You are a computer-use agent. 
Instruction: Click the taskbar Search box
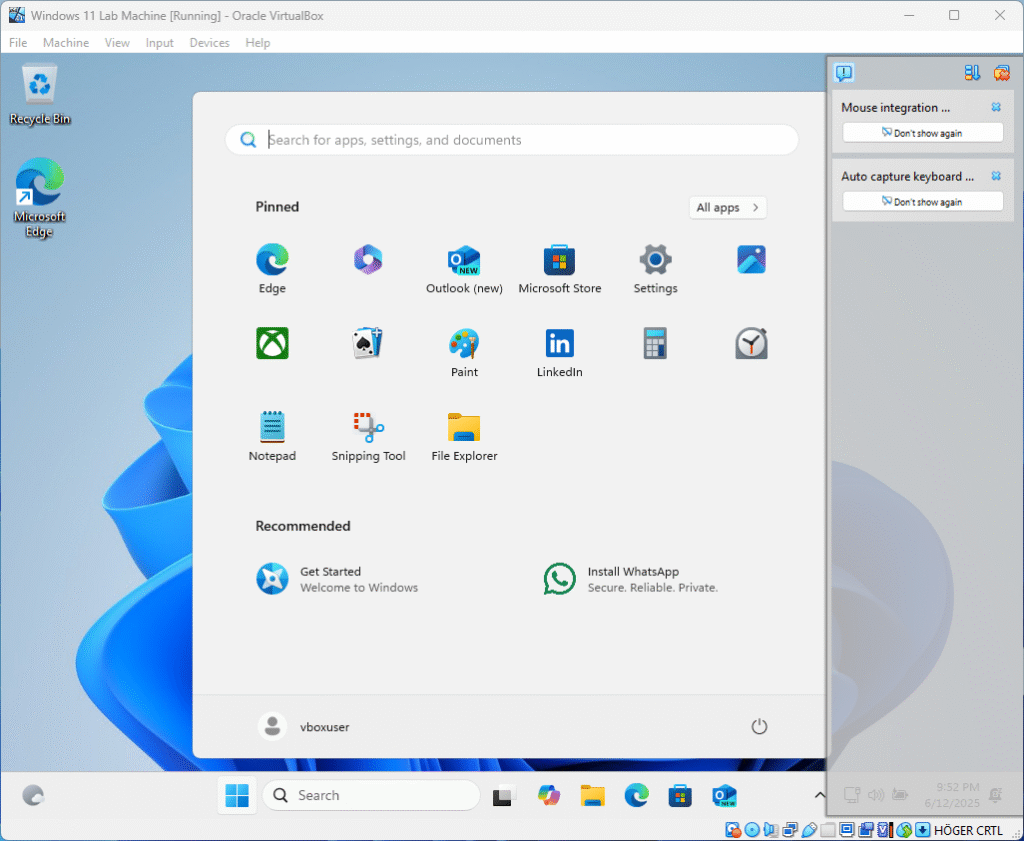pos(371,795)
